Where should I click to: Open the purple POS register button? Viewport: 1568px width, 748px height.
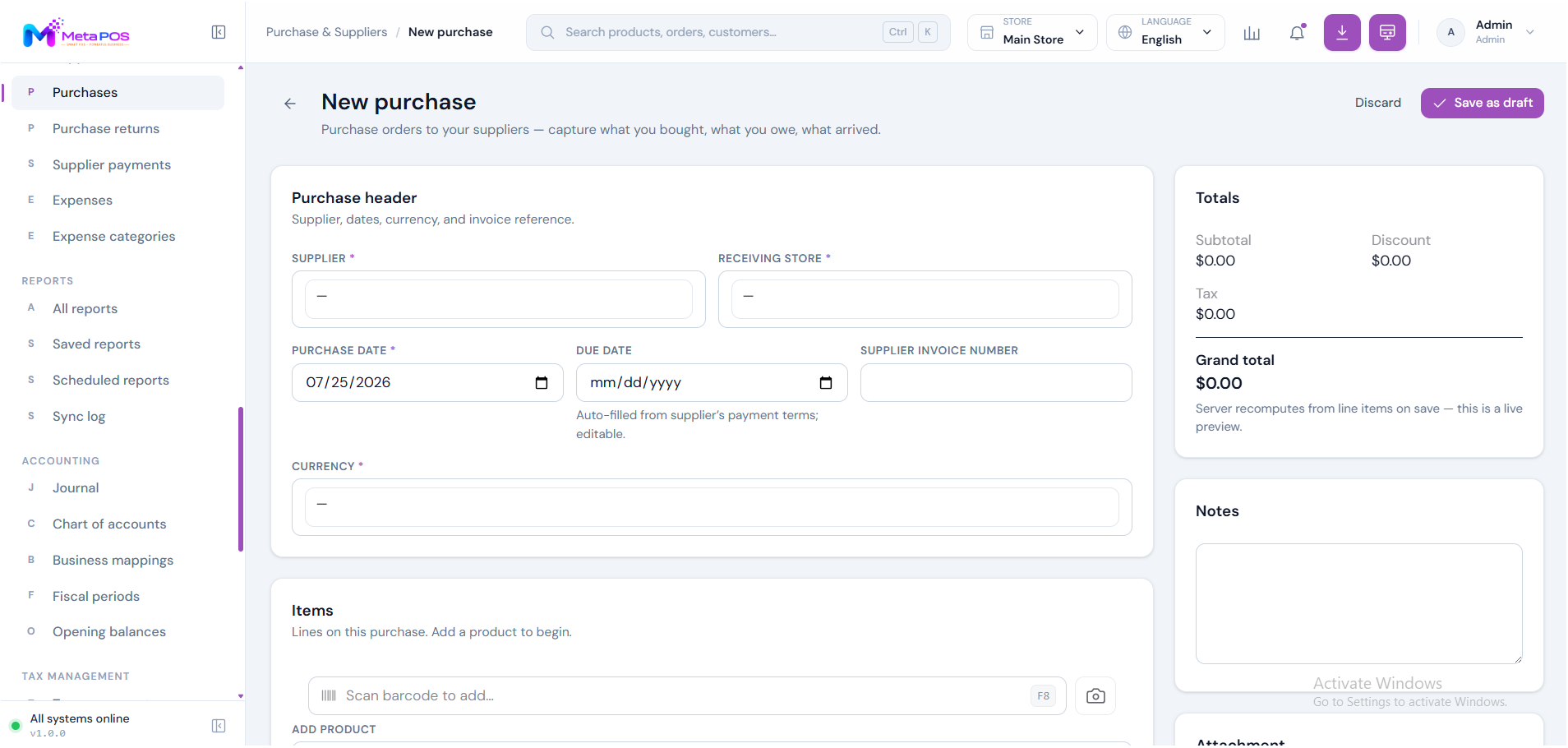[x=1387, y=33]
